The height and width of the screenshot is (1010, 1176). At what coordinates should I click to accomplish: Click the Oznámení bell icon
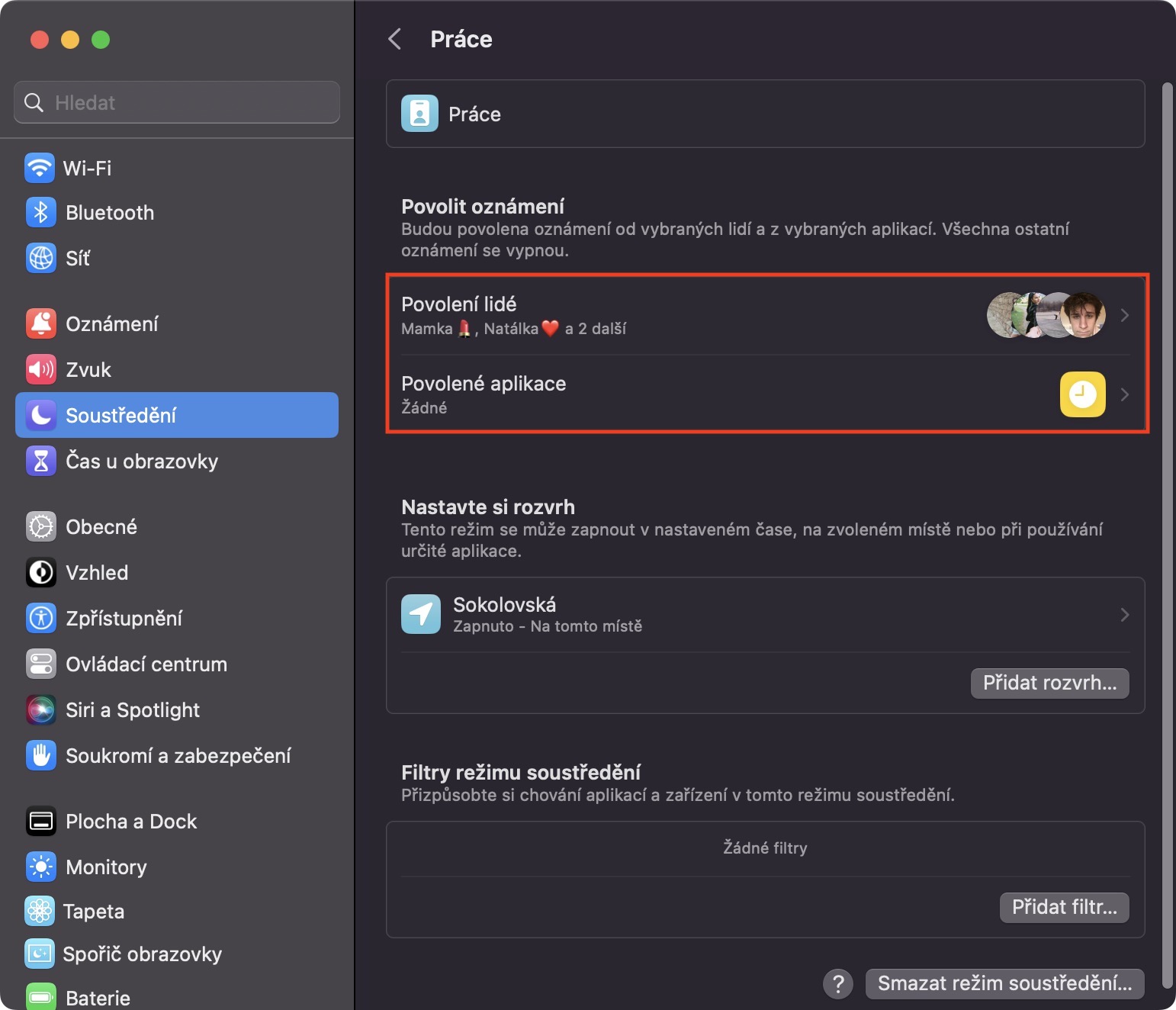pos(41,324)
